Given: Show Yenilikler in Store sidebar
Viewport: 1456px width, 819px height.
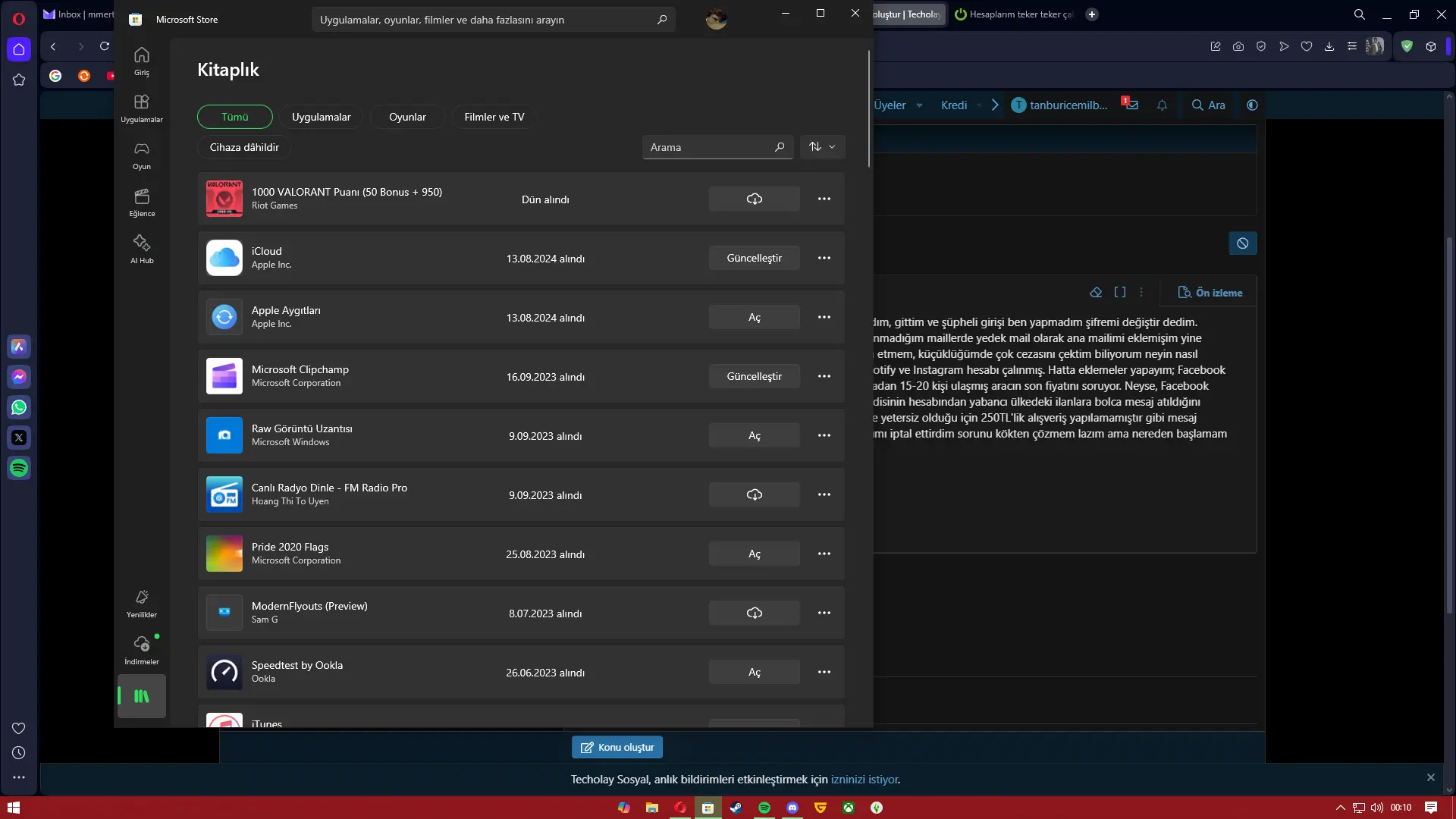Looking at the screenshot, I should point(142,604).
